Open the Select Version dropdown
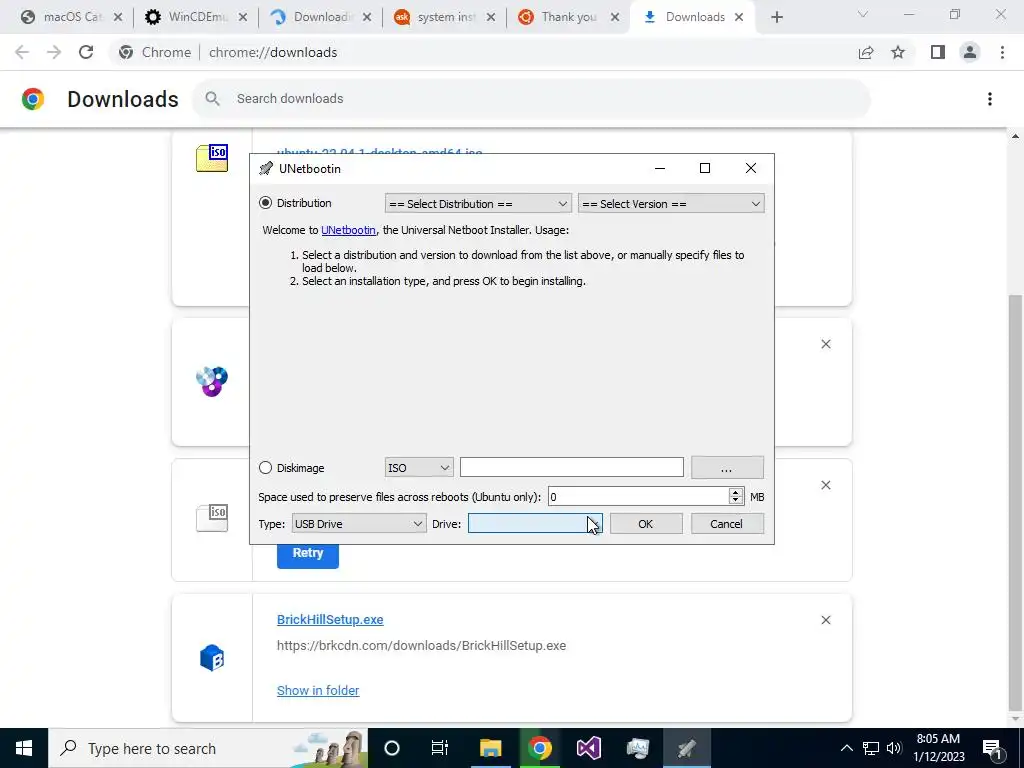Viewport: 1024px width, 768px height. 671,204
